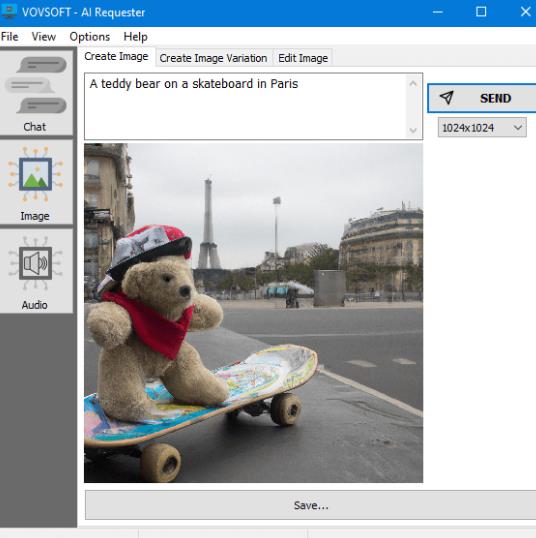536x538 pixels.
Task: Click the Save... button
Action: coord(311,505)
